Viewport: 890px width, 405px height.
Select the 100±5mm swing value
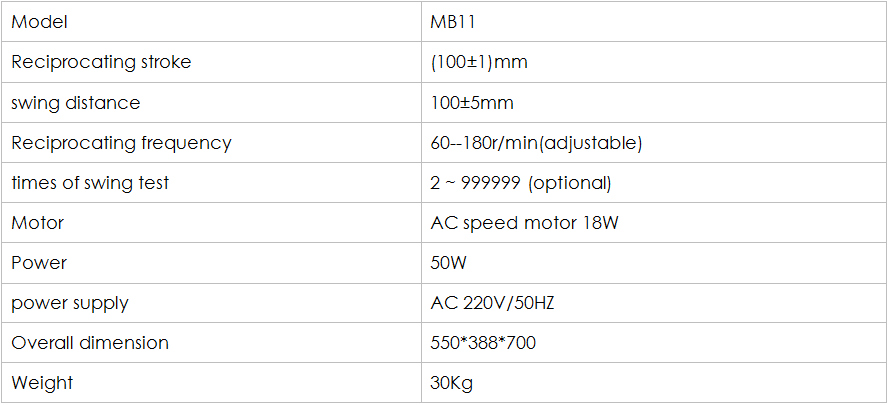click(x=472, y=103)
